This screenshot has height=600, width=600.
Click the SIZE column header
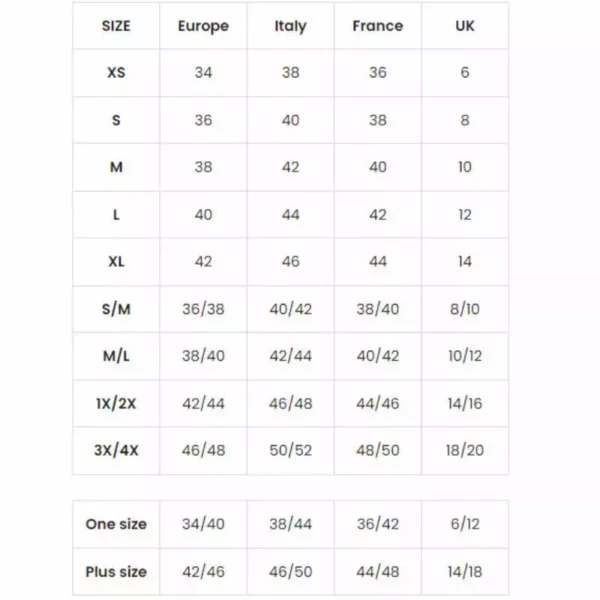[x=116, y=26]
